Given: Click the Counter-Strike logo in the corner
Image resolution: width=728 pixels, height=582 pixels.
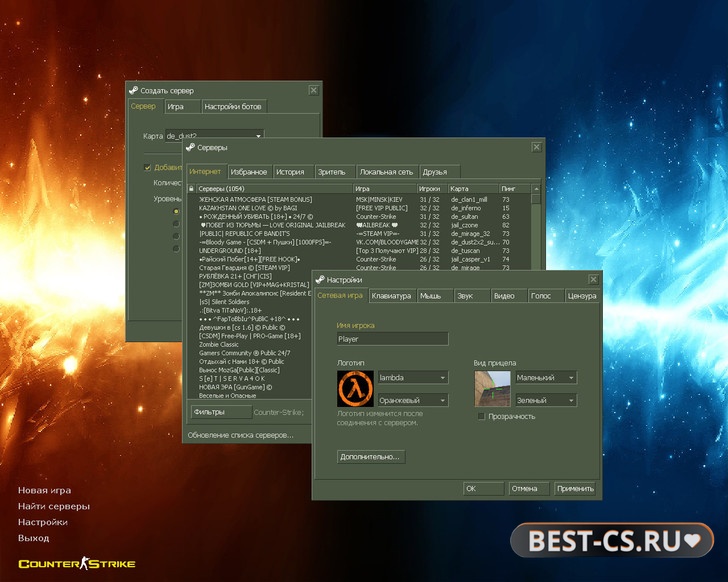Looking at the screenshot, I should pyautogui.click(x=77, y=563).
